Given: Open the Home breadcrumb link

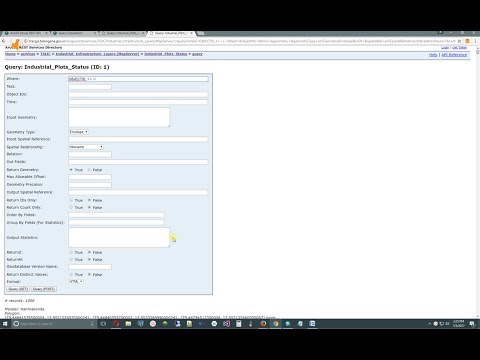Looking at the screenshot, I should (x=10, y=54).
